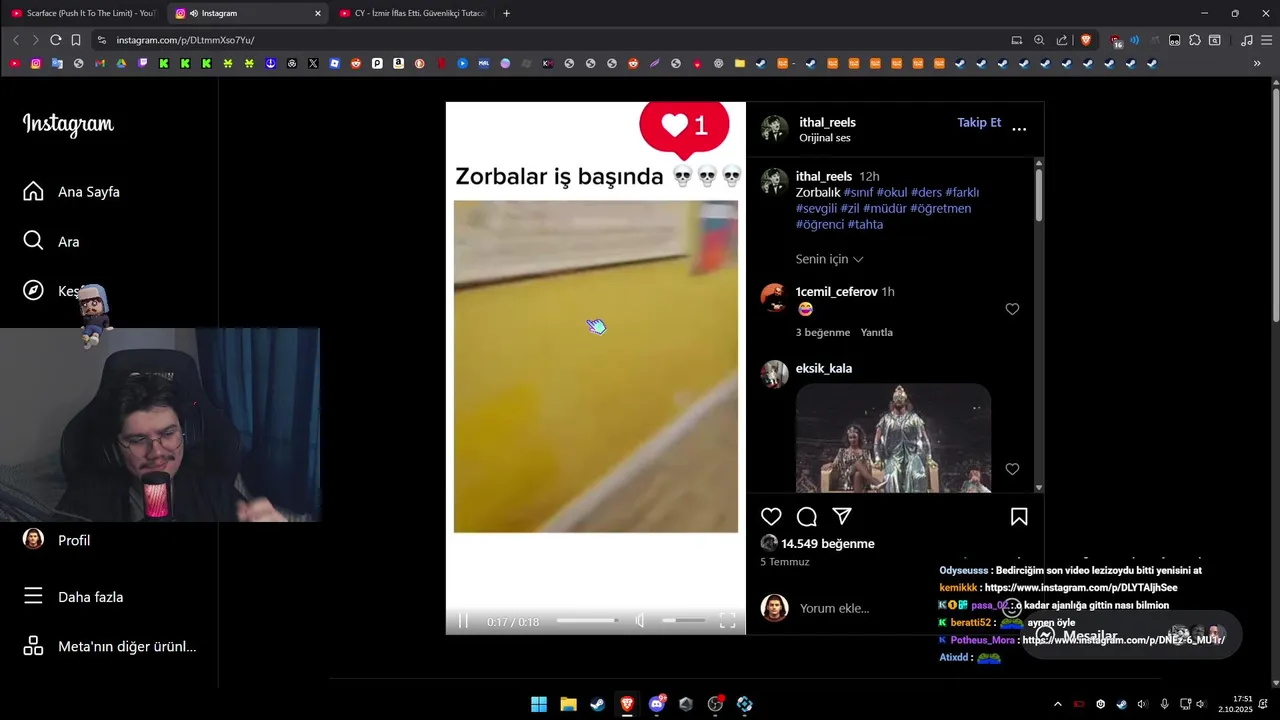
Task: Open the zoom magnifier in address bar
Action: click(1039, 40)
